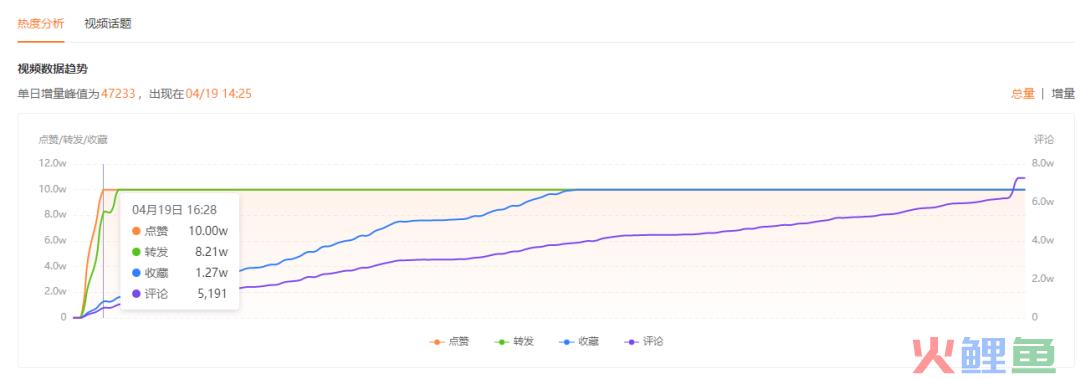Click the 火鲤鱼 watermark logo
1080x379 pixels.
coord(984,355)
